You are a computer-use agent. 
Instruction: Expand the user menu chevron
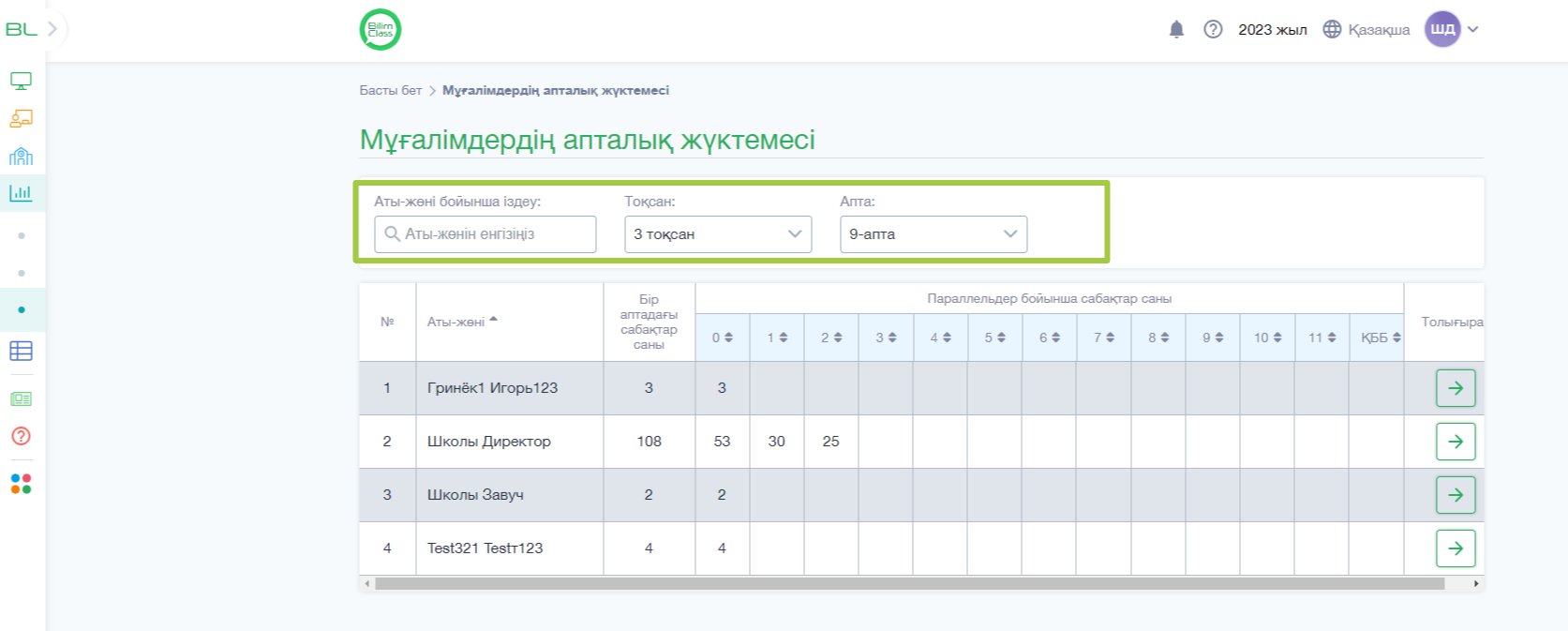tap(1473, 29)
